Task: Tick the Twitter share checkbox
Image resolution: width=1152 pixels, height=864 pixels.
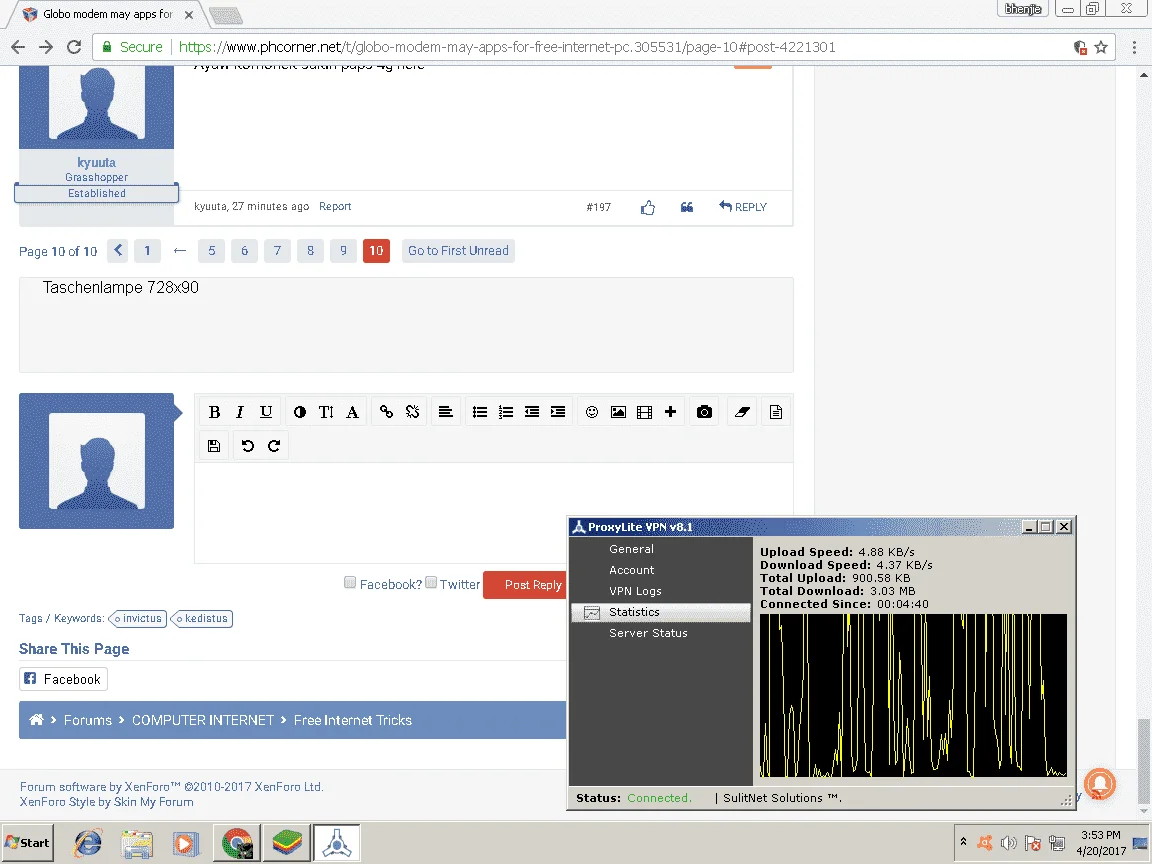Action: coord(431,583)
